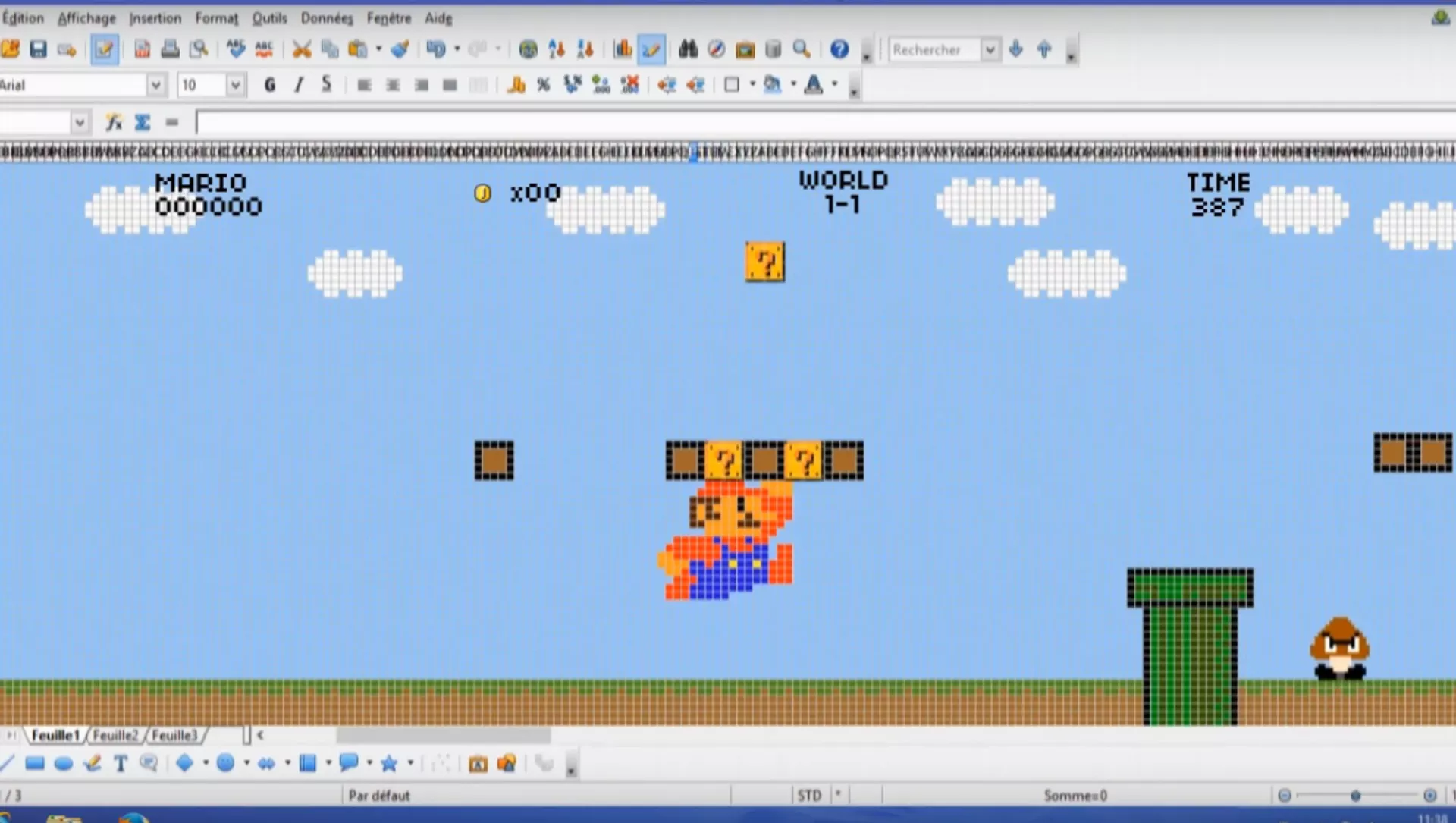
Task: Center cell contents horizontally
Action: tap(393, 85)
